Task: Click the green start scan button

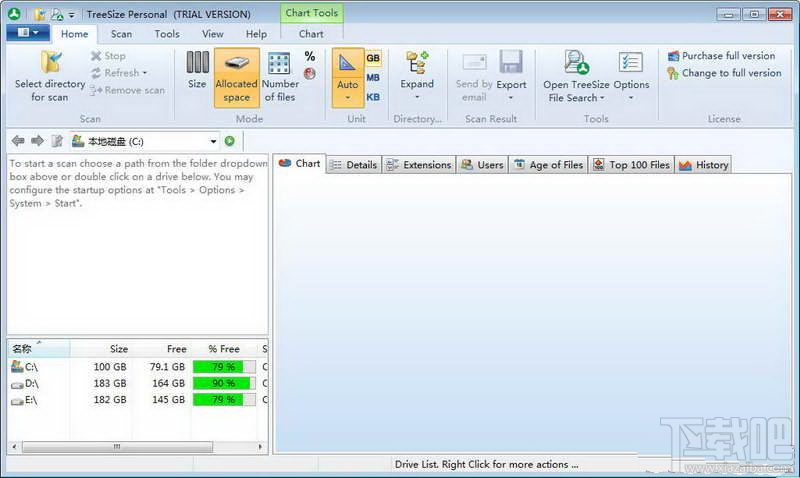Action: coord(230,141)
